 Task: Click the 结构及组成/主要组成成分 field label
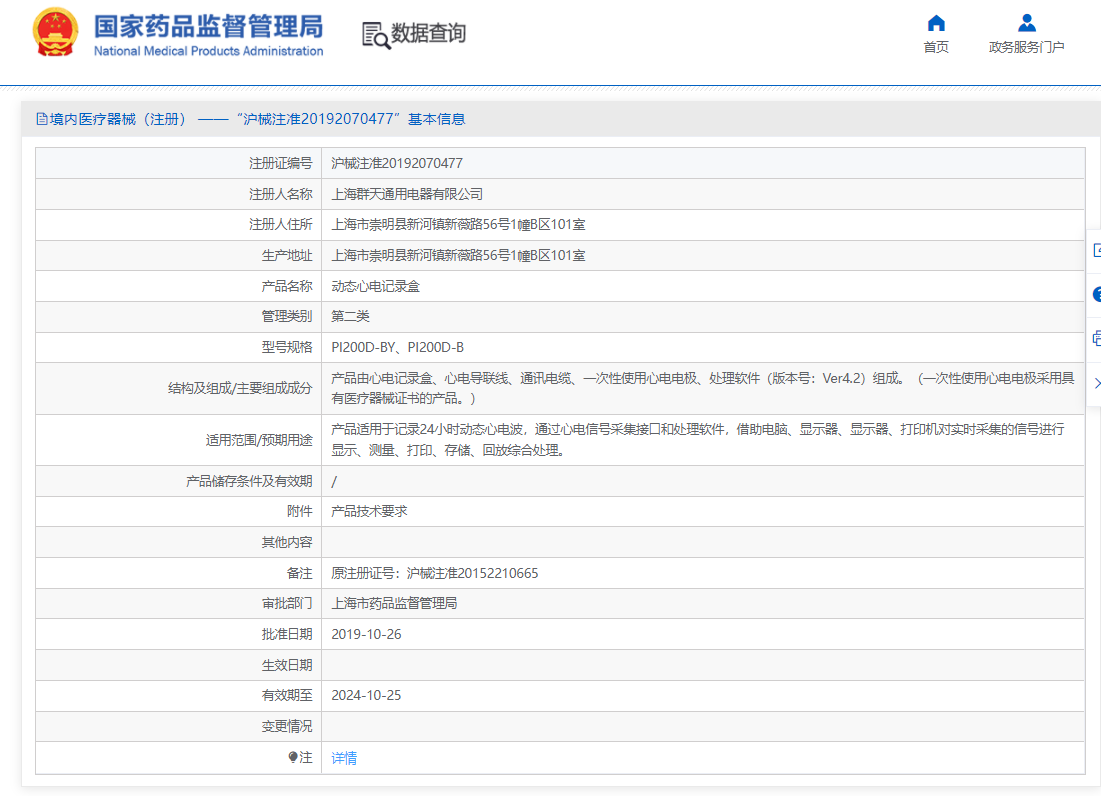pos(240,388)
